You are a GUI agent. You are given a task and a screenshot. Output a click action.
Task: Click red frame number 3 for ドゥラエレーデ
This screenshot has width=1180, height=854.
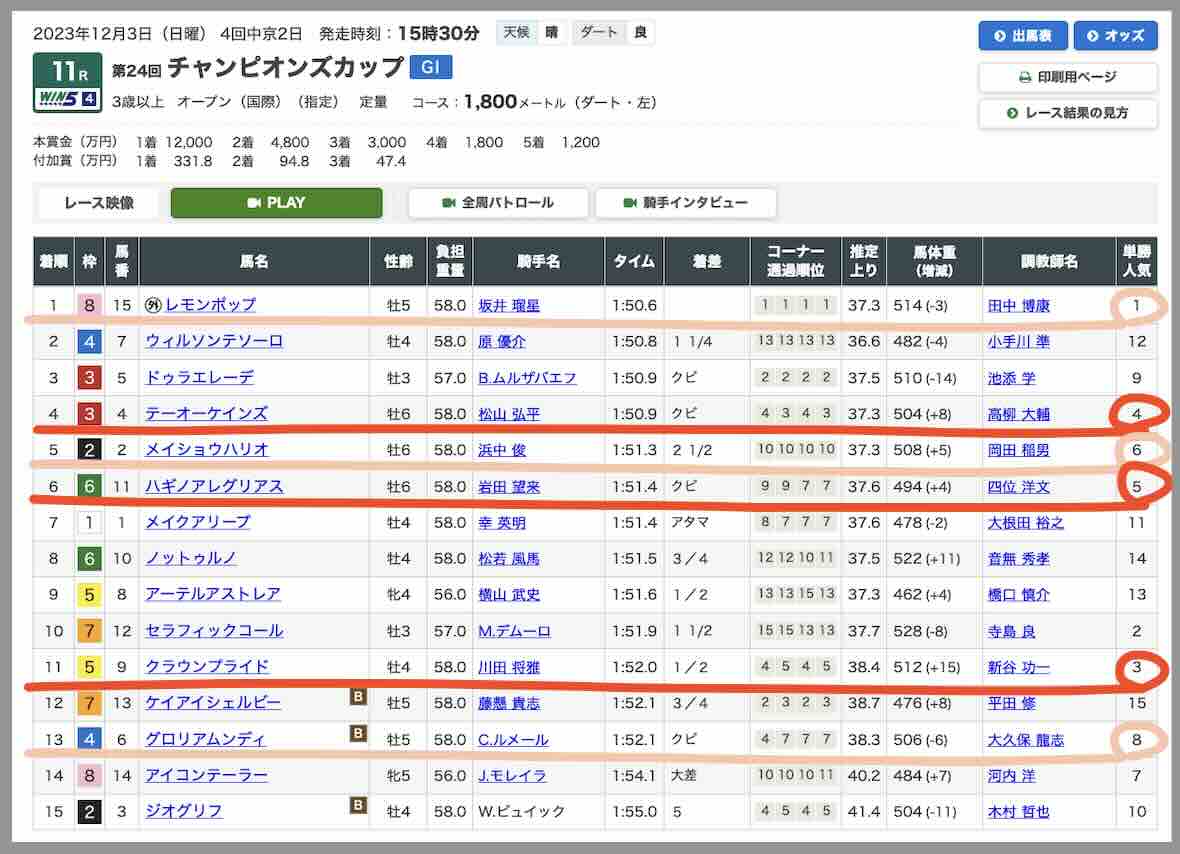pos(90,377)
